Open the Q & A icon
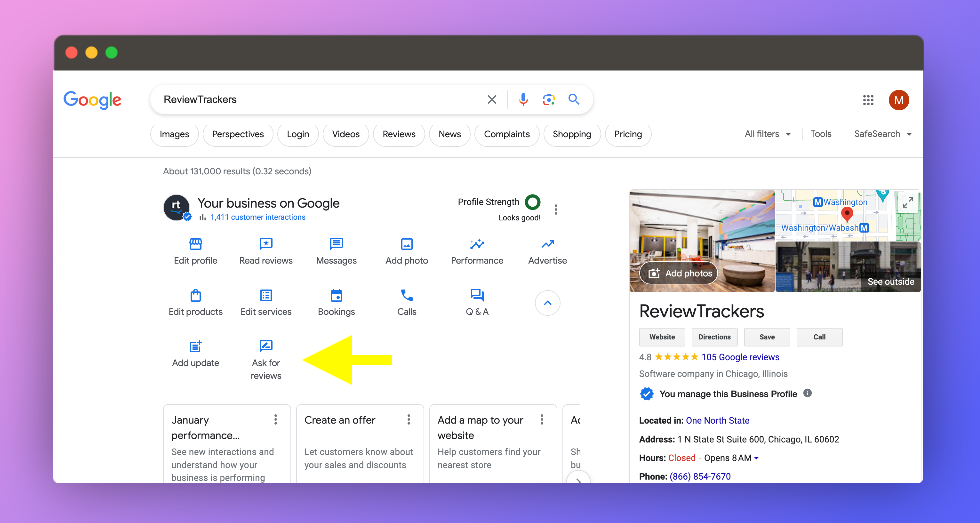 tap(477, 295)
